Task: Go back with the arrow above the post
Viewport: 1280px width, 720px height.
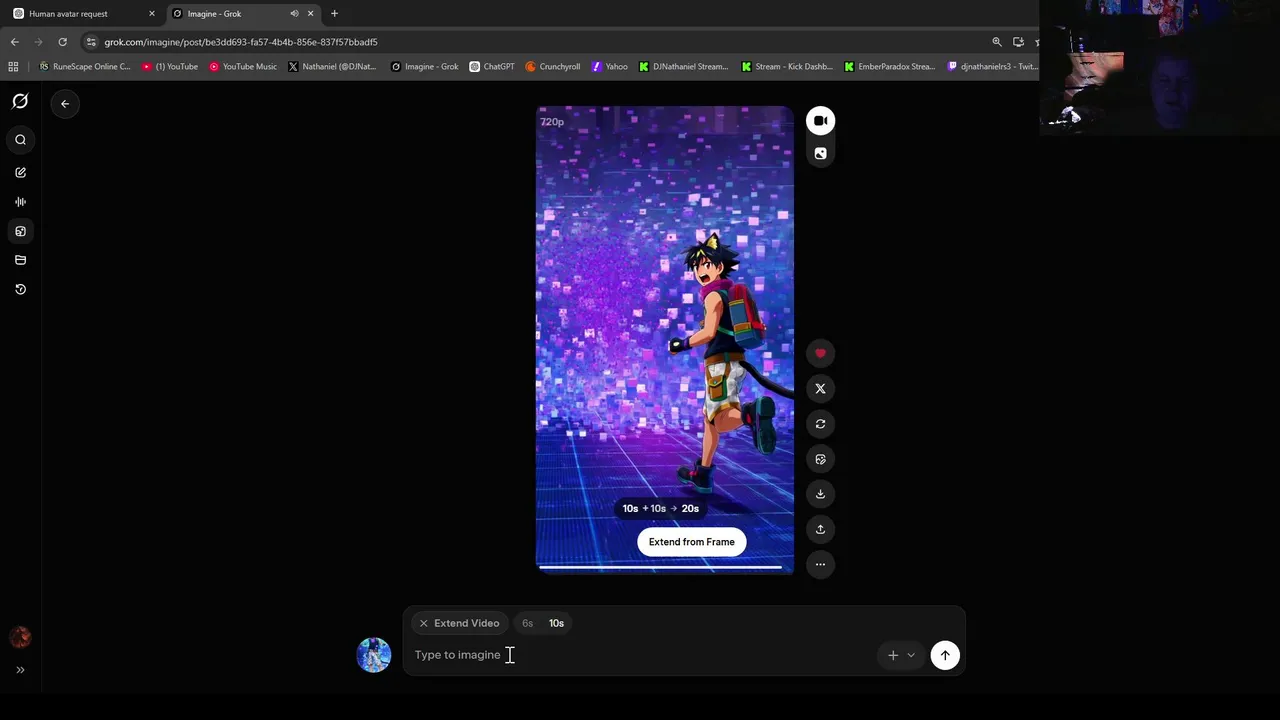Action: (65, 104)
